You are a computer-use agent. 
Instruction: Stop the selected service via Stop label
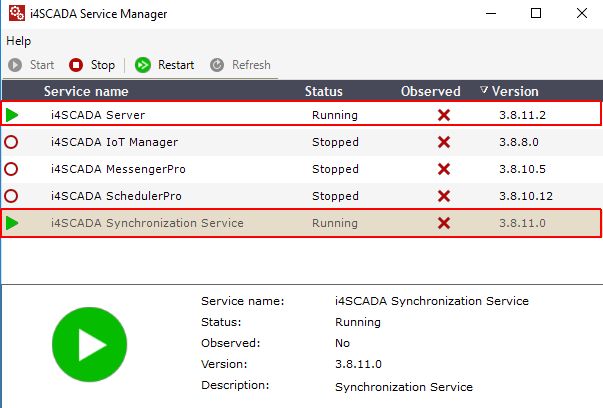(103, 65)
